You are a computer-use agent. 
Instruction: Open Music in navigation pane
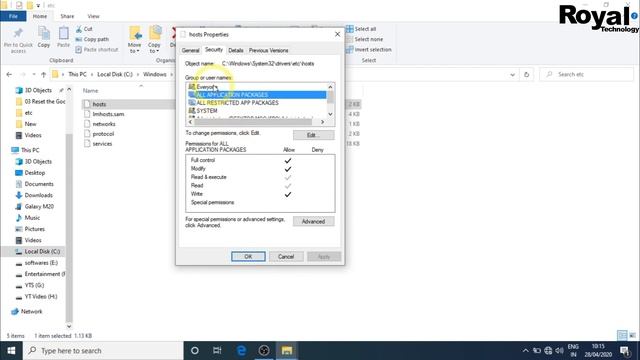(32, 218)
